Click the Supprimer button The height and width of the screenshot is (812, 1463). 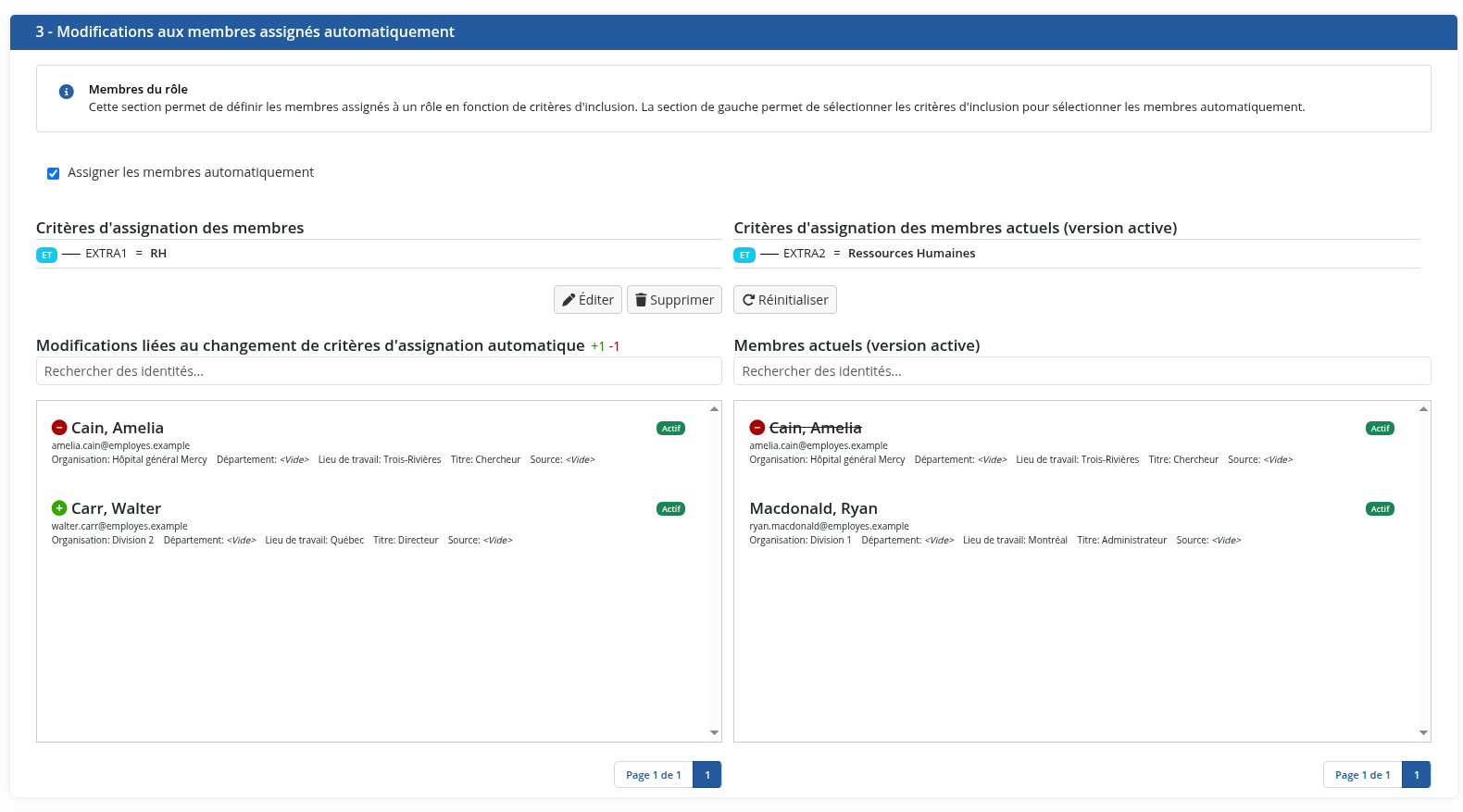[x=674, y=300]
